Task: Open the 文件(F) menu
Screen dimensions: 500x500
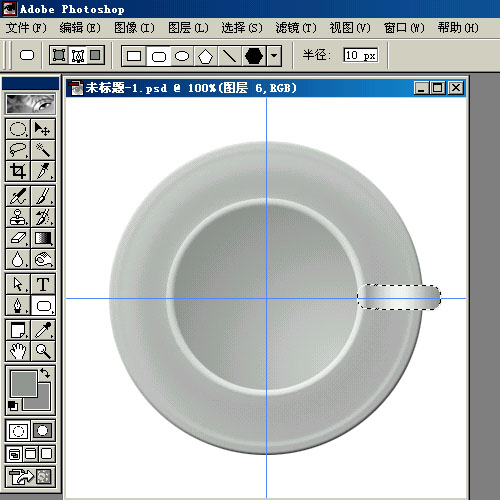Action: tap(26, 28)
